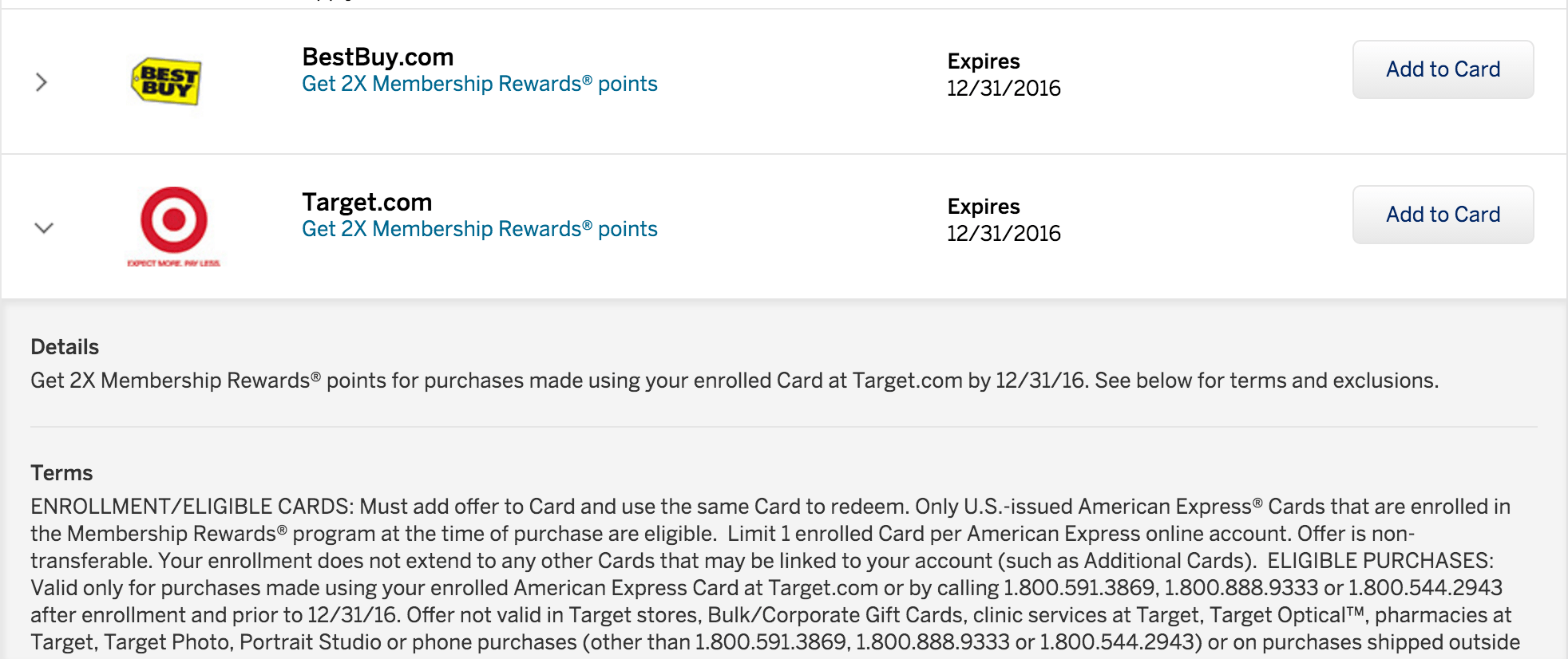The image size is (1568, 659).
Task: Click the Terms section heading
Action: coord(61,473)
